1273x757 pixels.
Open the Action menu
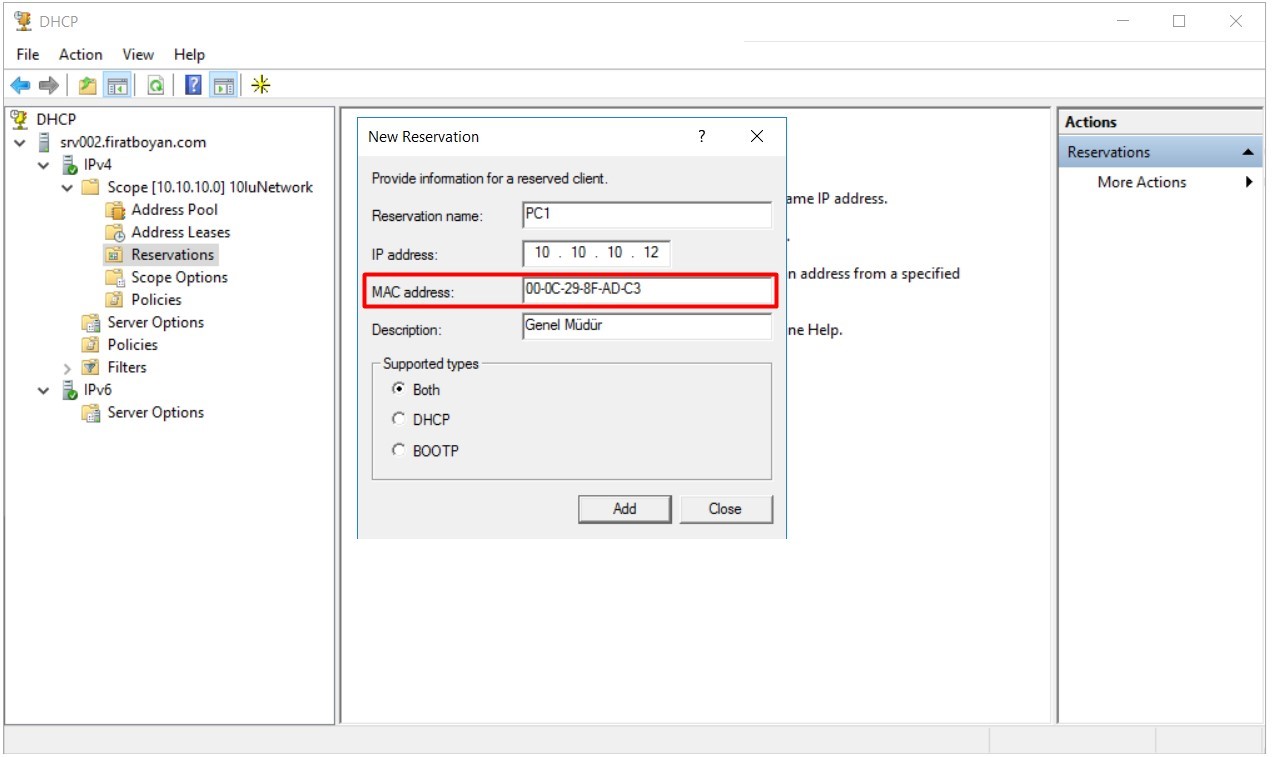[x=80, y=55]
